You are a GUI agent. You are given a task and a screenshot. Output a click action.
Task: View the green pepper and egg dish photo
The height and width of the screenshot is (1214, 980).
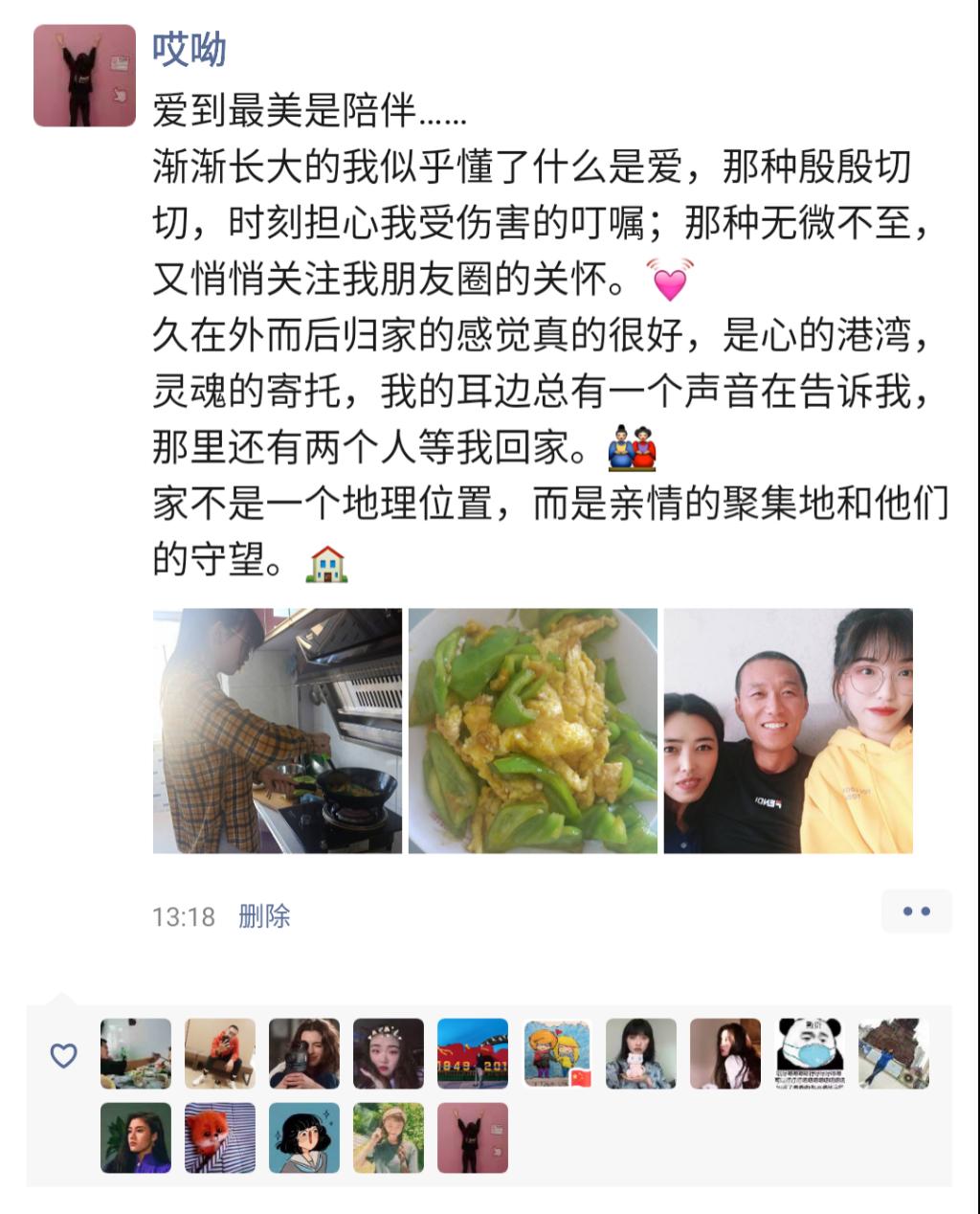(x=533, y=731)
